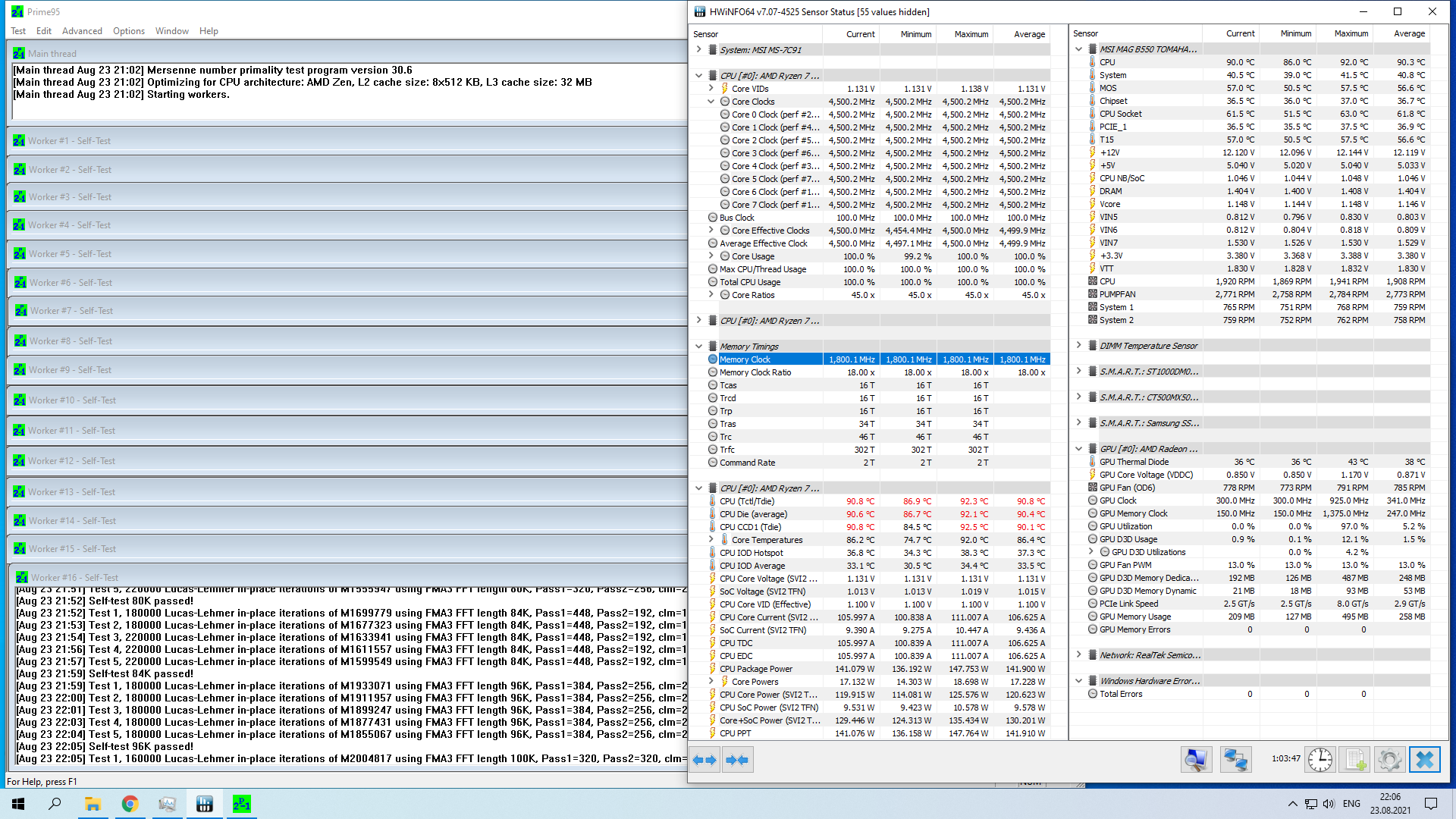This screenshot has width=1456, height=819.
Task: Expand the Core VIDs row
Action: pos(711,89)
